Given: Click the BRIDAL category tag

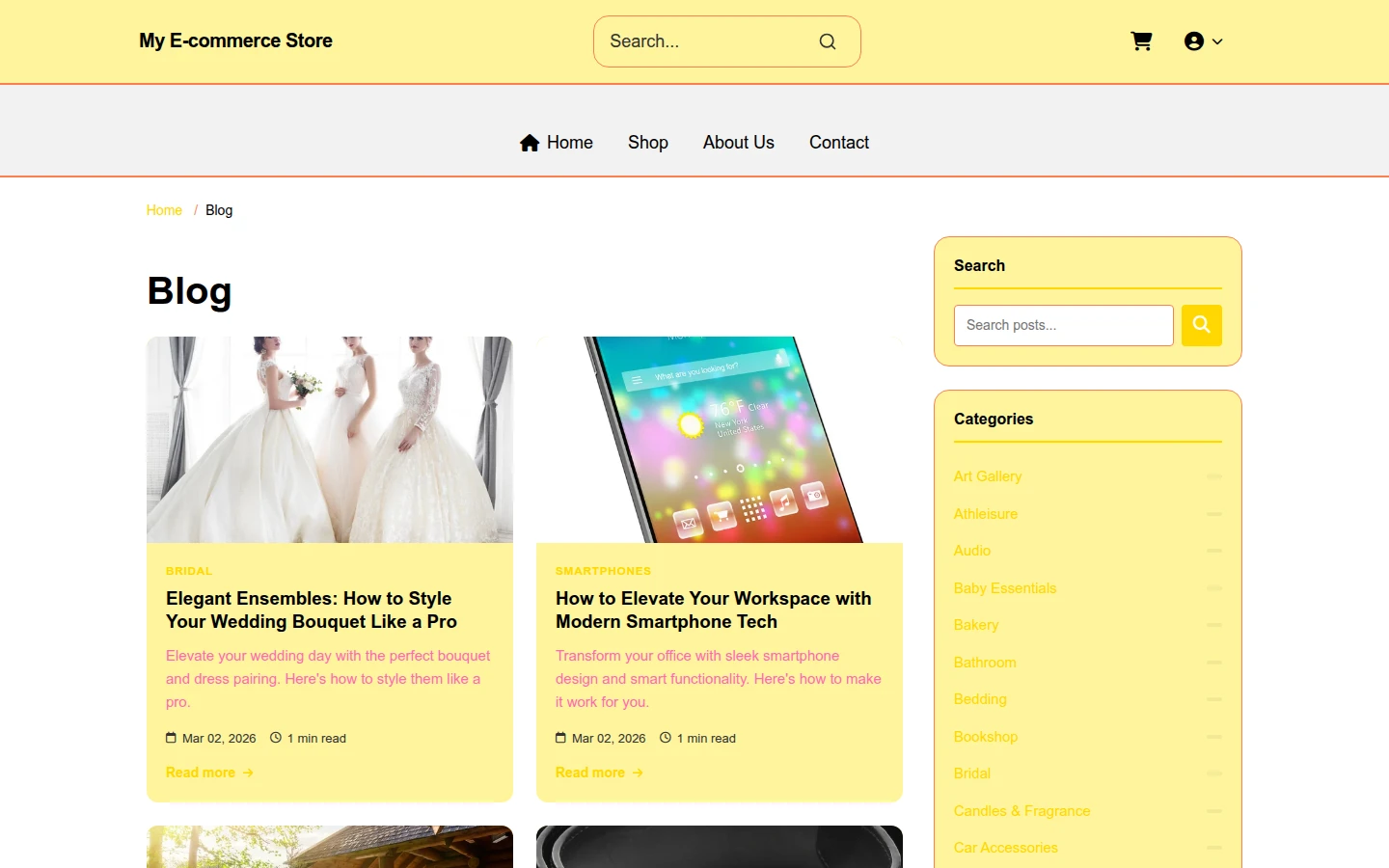Looking at the screenshot, I should [189, 571].
